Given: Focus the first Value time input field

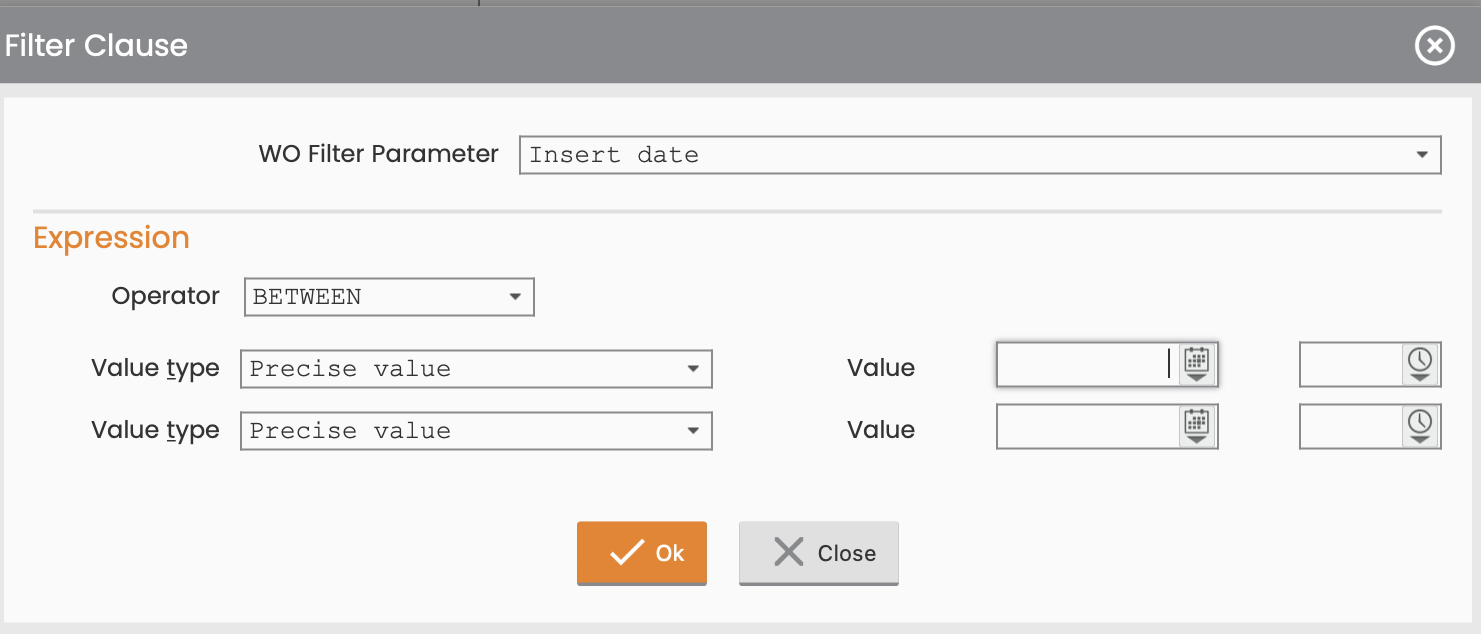Looking at the screenshot, I should pyautogui.click(x=1351, y=365).
